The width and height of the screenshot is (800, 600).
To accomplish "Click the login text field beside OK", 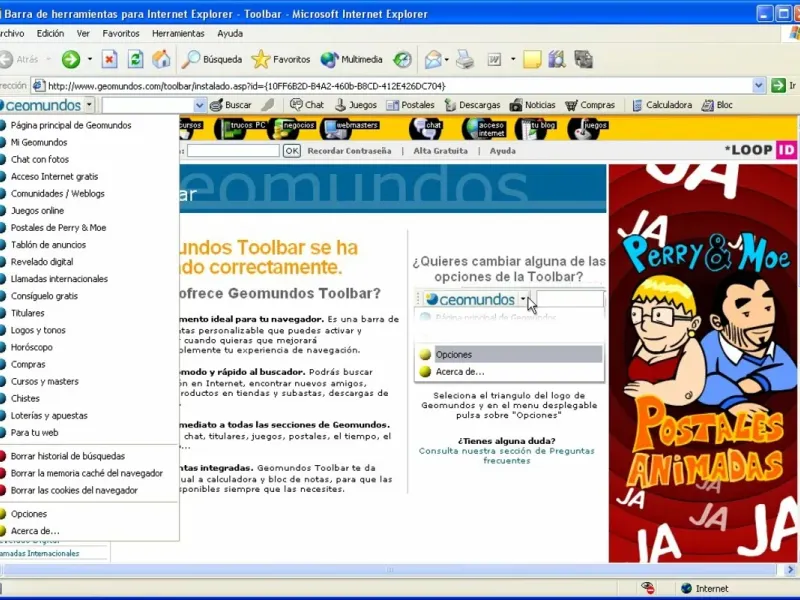I will pyautogui.click(x=233, y=151).
